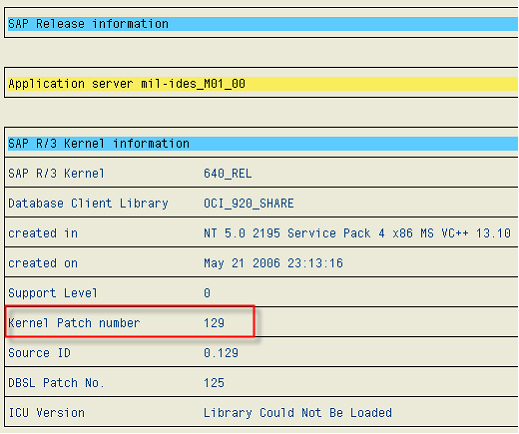Click the Kernel Patch number value '129'
Screen dimensions: 519x434
coord(214,323)
